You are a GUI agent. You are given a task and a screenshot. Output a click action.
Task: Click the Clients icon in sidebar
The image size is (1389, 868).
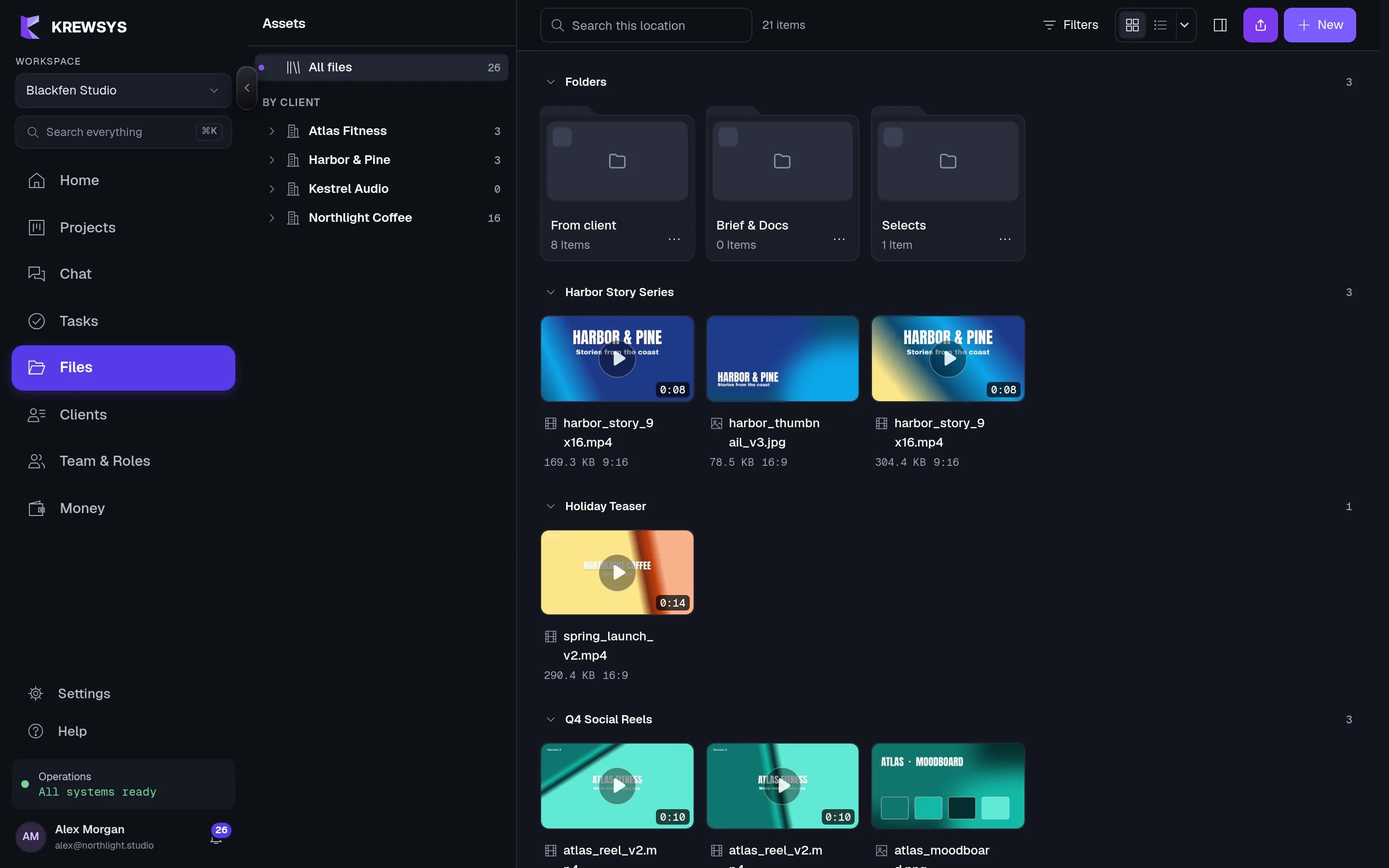37,415
